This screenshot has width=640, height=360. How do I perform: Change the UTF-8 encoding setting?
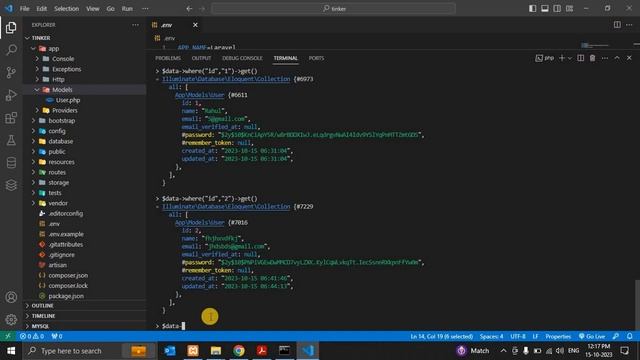(518, 336)
